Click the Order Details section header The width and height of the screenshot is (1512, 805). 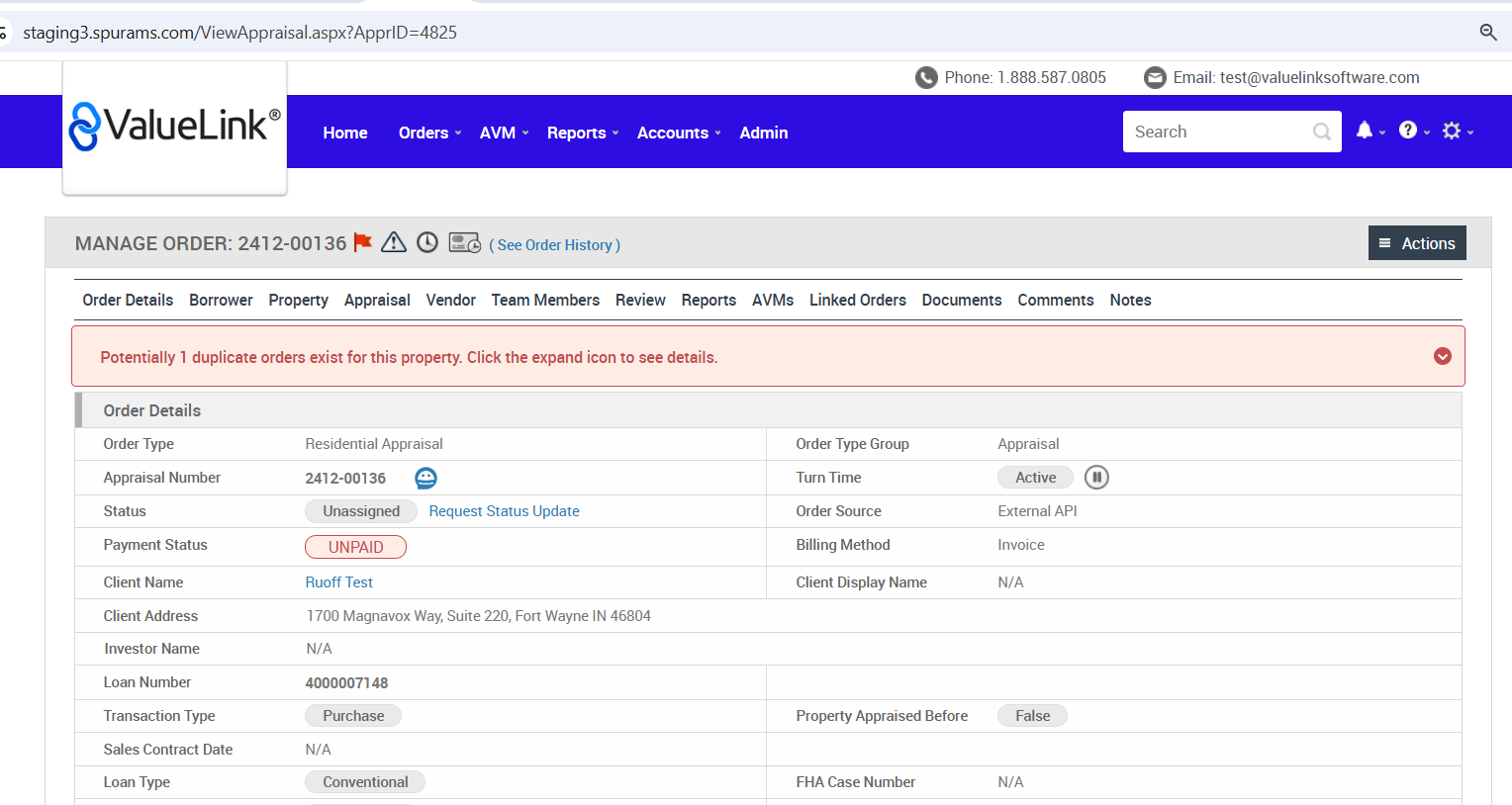[768, 410]
